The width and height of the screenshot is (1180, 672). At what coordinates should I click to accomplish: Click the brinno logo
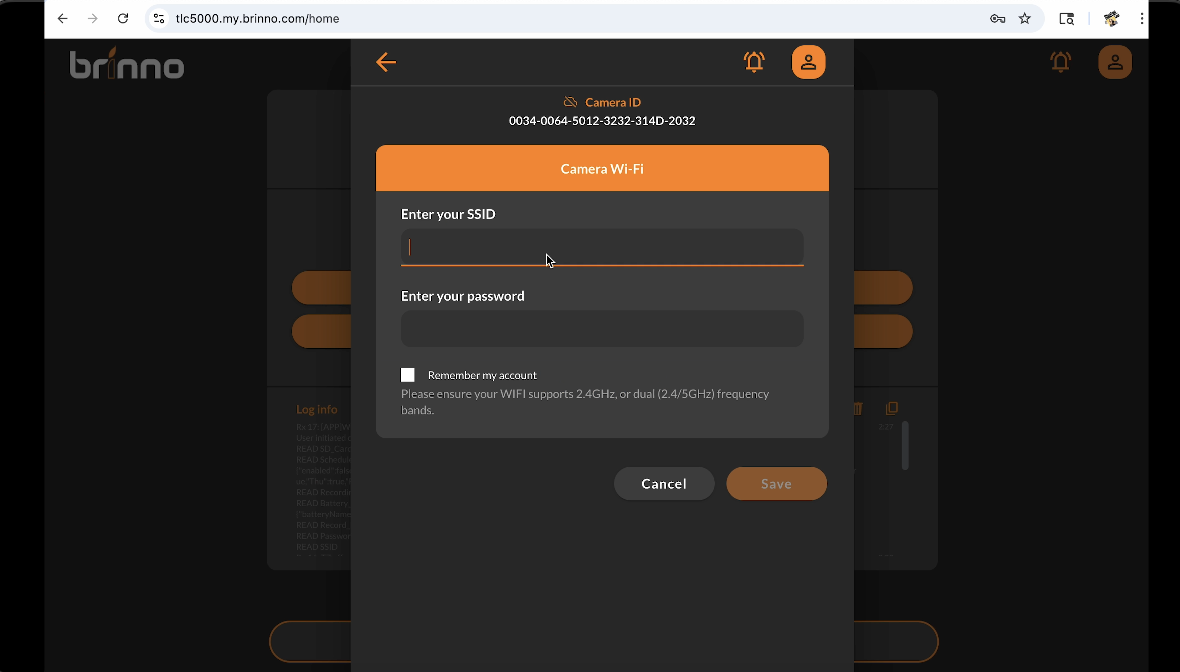tap(127, 64)
